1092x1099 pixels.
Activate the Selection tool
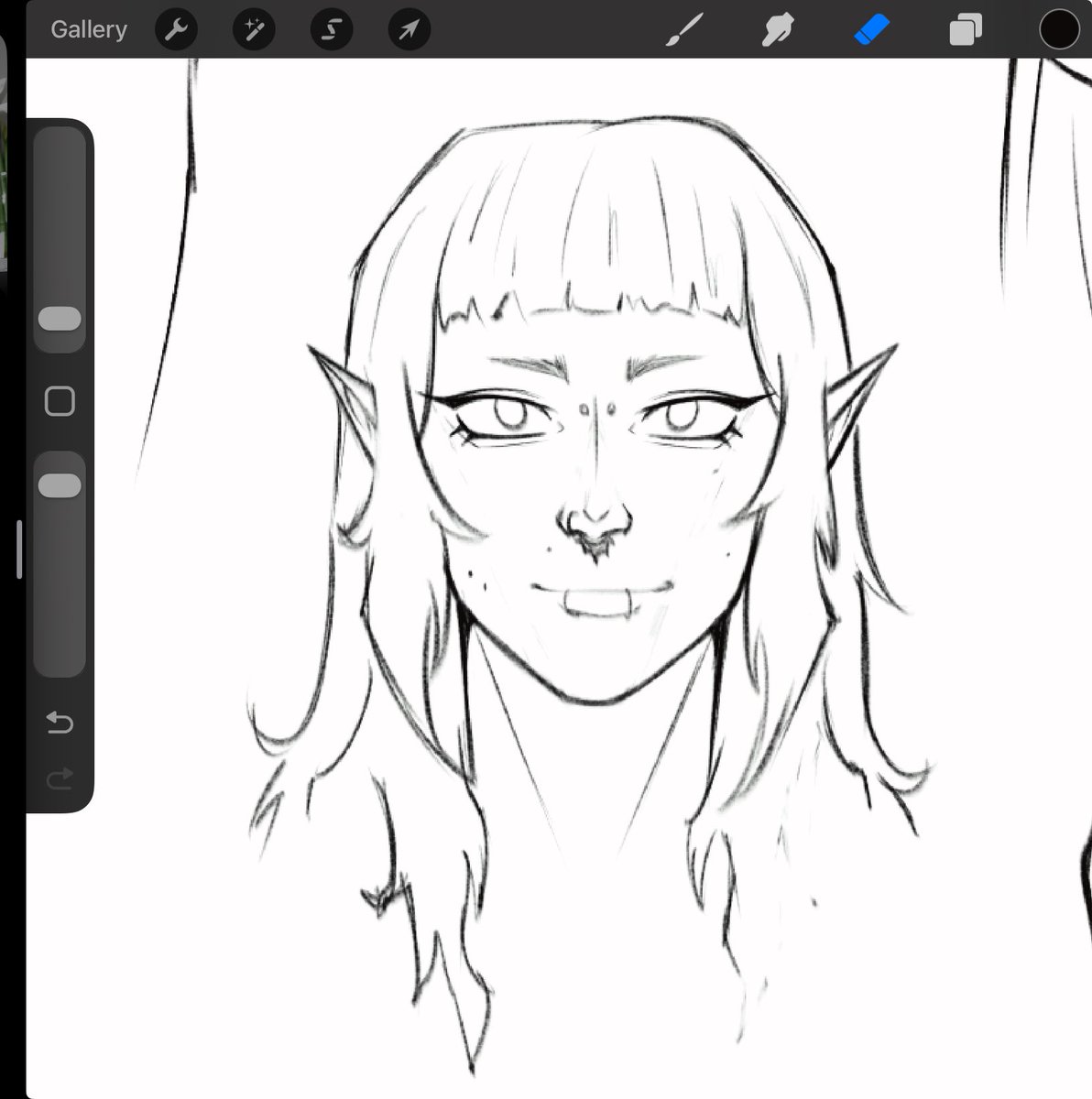point(332,29)
